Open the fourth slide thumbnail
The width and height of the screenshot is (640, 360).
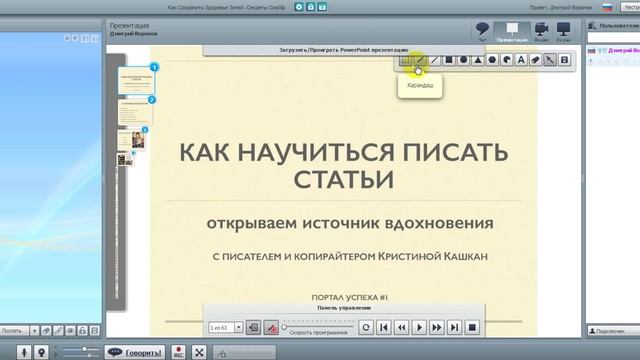click(125, 160)
